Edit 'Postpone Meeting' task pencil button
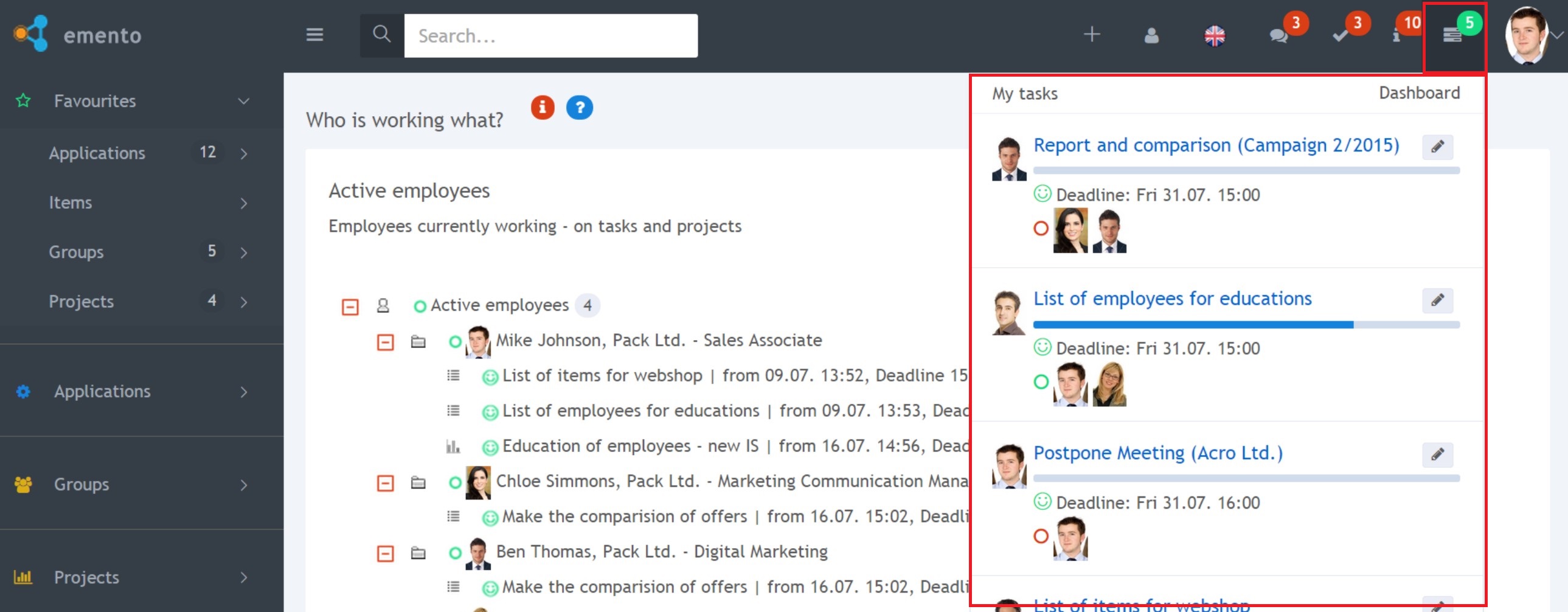Screen dimensions: 1568x612 [1437, 454]
